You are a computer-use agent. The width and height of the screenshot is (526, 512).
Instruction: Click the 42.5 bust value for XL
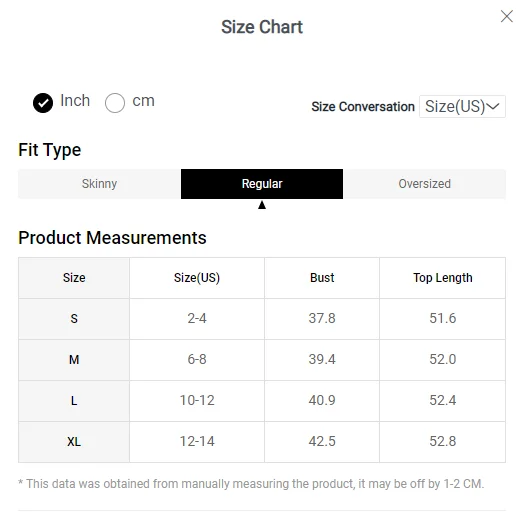pyautogui.click(x=322, y=442)
